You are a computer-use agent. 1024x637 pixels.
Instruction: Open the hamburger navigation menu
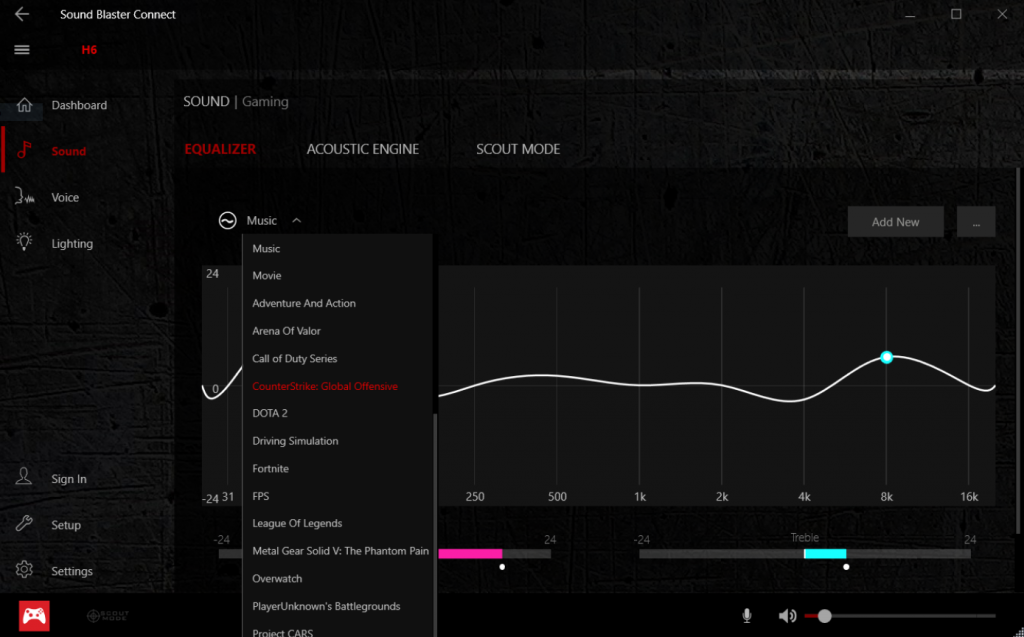point(22,50)
